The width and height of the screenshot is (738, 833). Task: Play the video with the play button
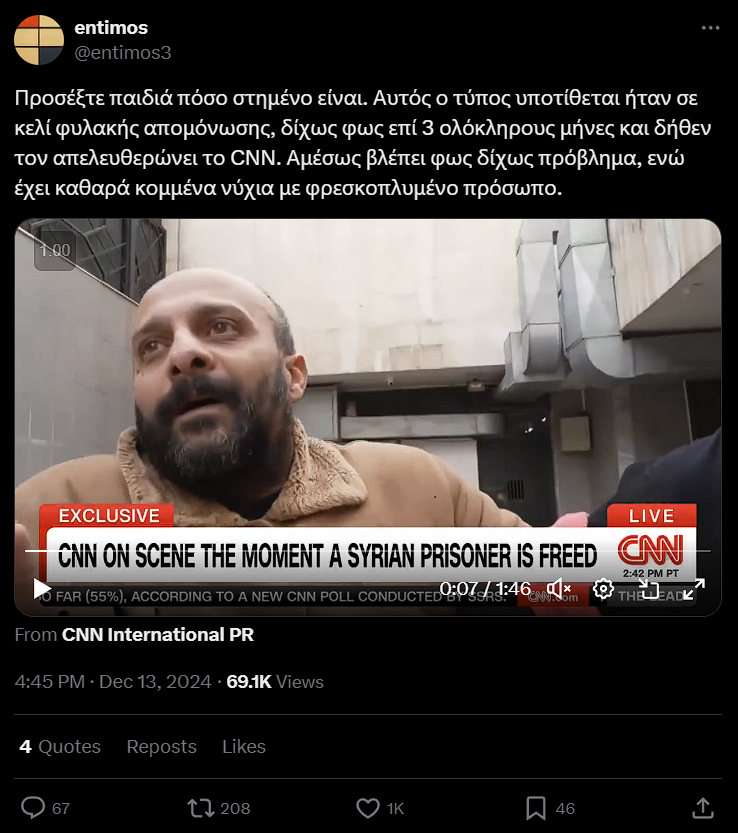pyautogui.click(x=42, y=589)
